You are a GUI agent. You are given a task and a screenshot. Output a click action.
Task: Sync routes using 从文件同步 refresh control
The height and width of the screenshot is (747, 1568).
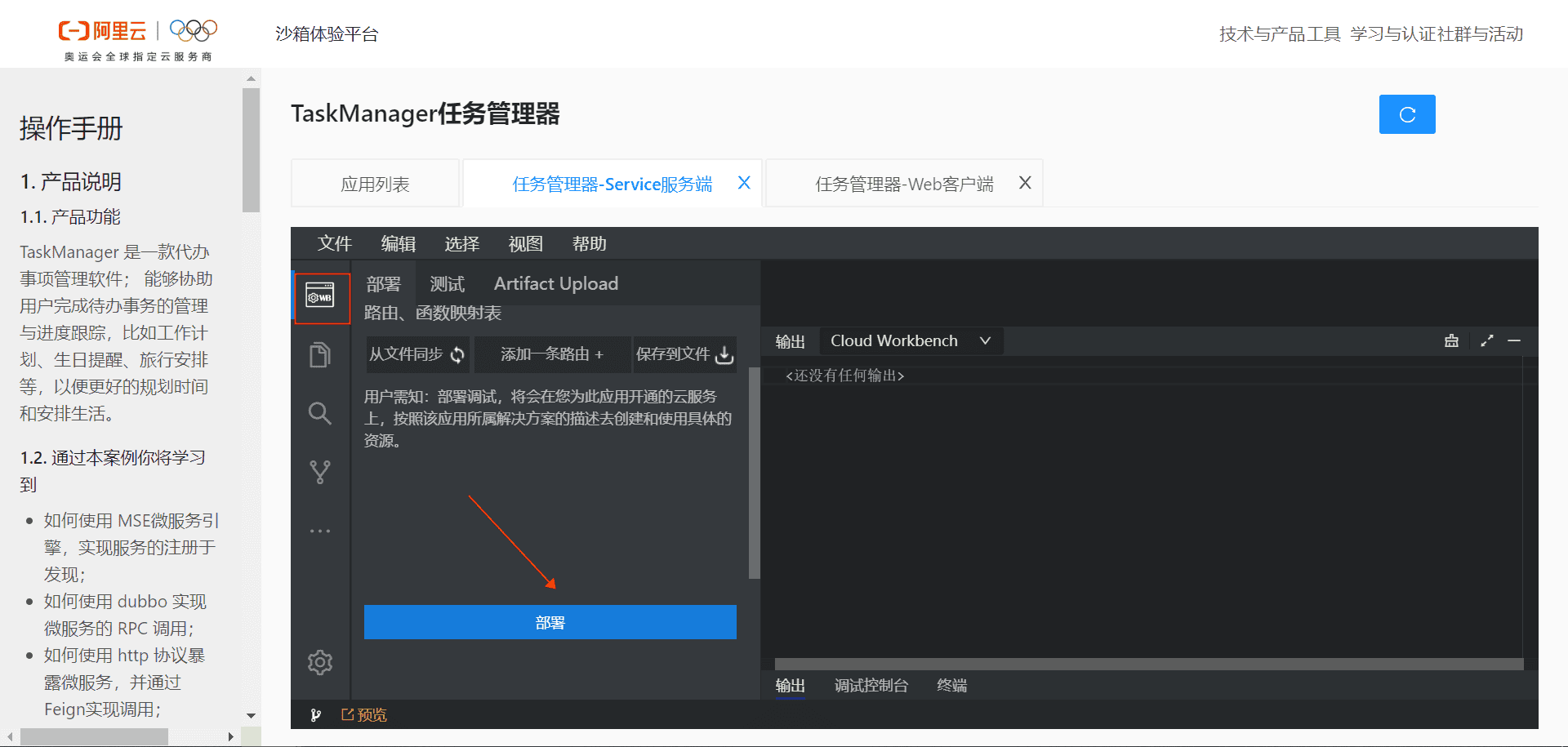click(417, 354)
